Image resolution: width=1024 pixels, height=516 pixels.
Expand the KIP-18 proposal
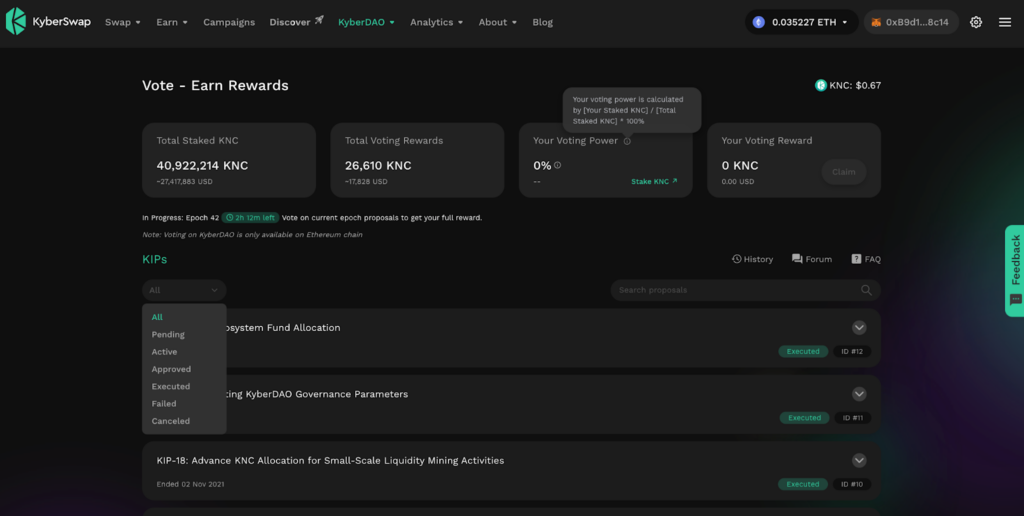coord(859,460)
